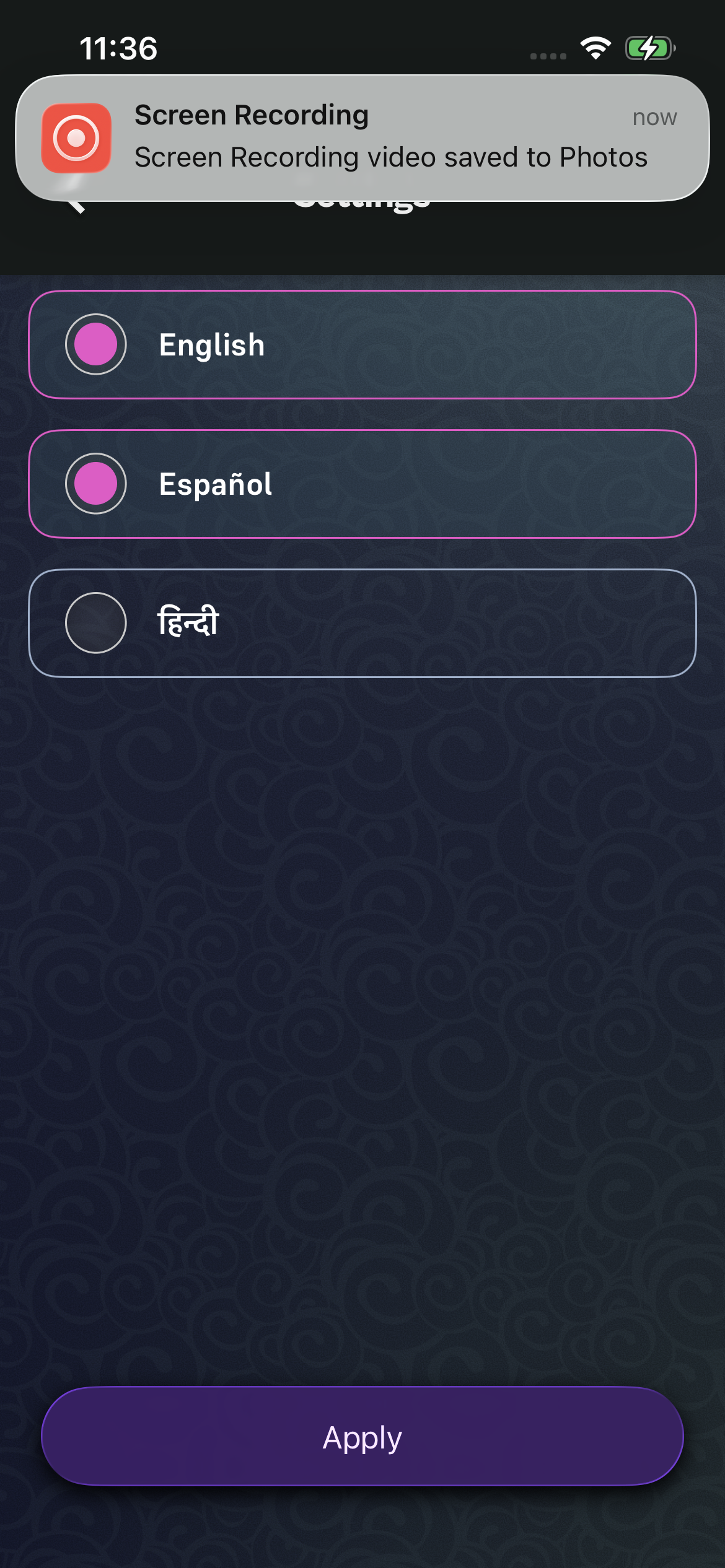The width and height of the screenshot is (725, 1568).
Task: Enable the हिन्दी radio button circle
Action: point(96,623)
